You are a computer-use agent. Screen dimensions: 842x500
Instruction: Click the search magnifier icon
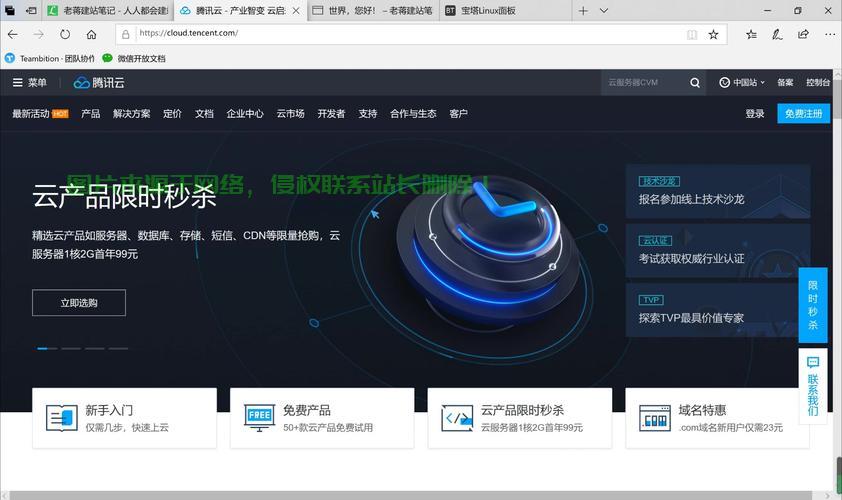[x=695, y=83]
